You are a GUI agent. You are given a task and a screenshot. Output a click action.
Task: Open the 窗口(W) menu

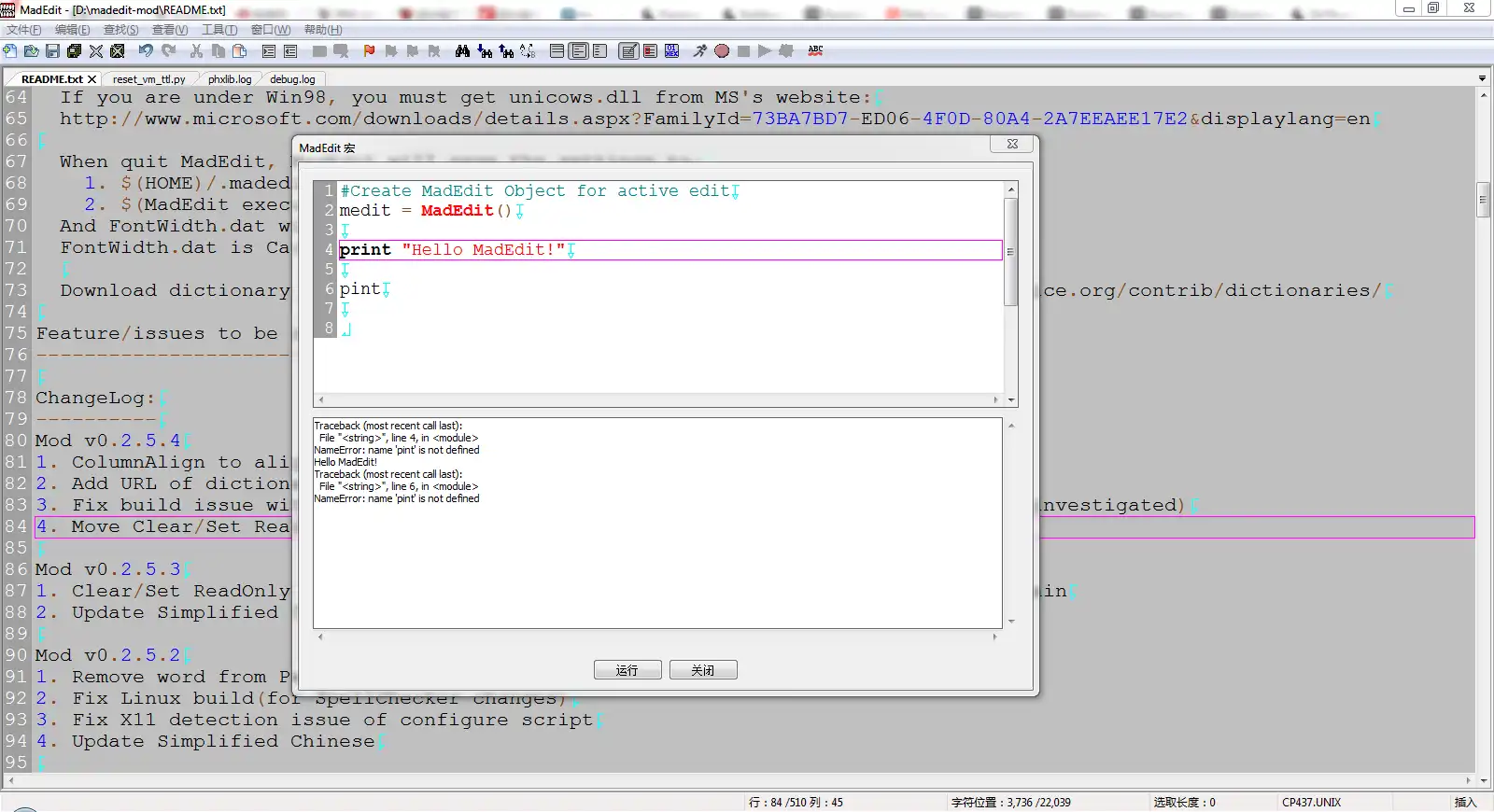pyautogui.click(x=271, y=30)
